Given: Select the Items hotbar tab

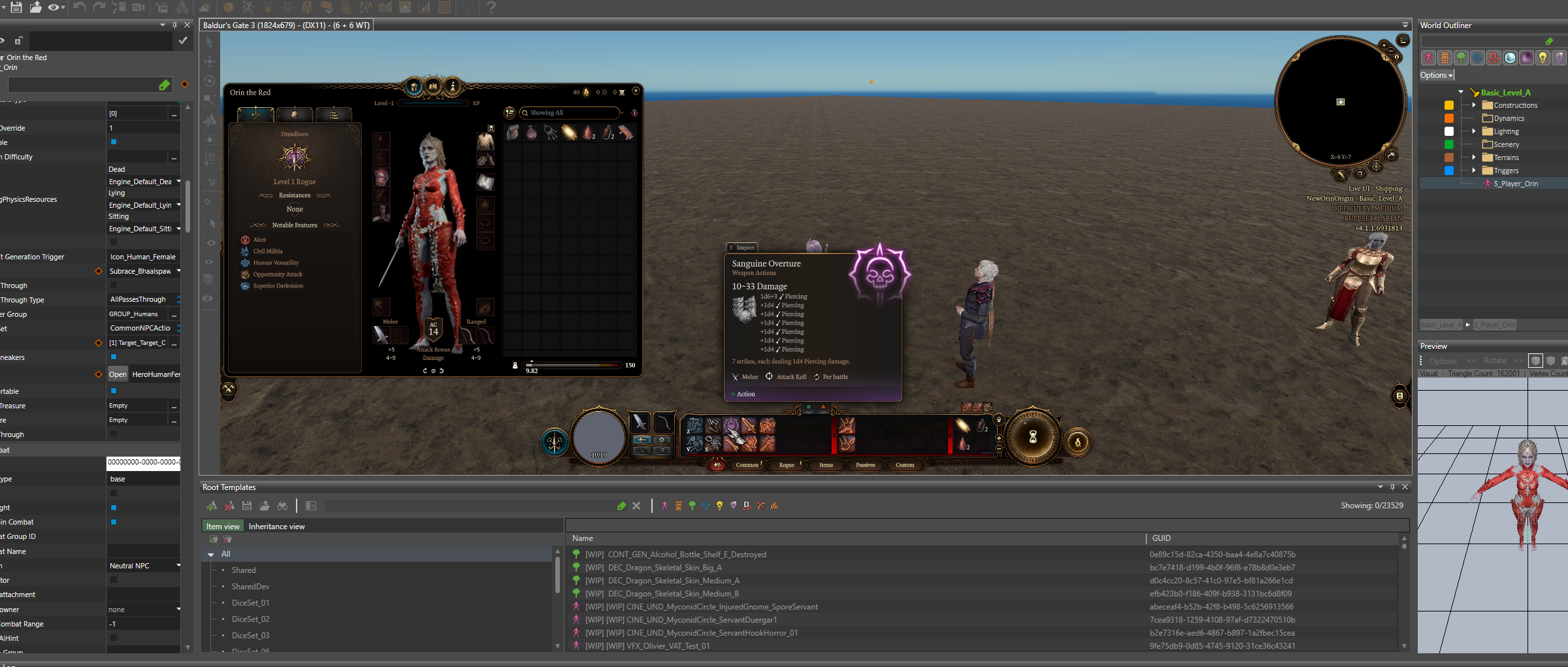Looking at the screenshot, I should pos(826,465).
